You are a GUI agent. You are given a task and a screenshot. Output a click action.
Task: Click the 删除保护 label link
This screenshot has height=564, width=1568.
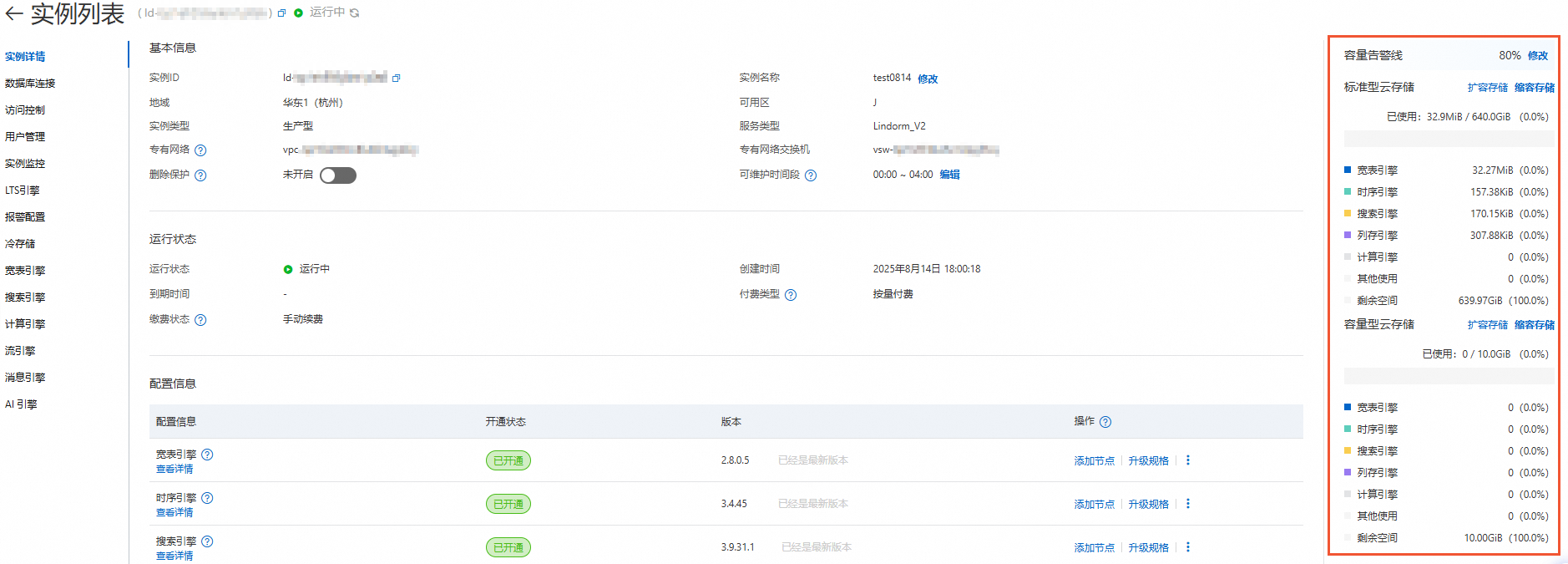pos(169,175)
